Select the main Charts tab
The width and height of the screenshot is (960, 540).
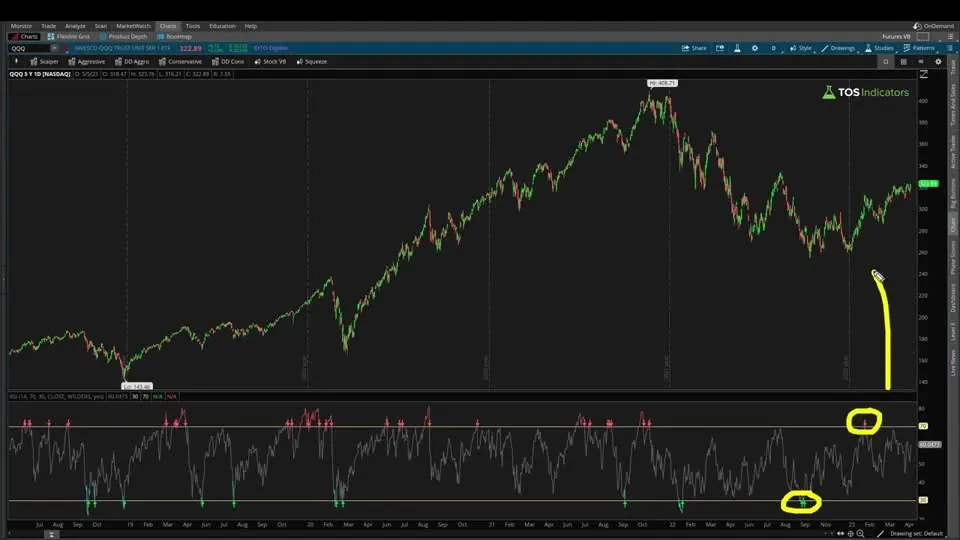168,26
